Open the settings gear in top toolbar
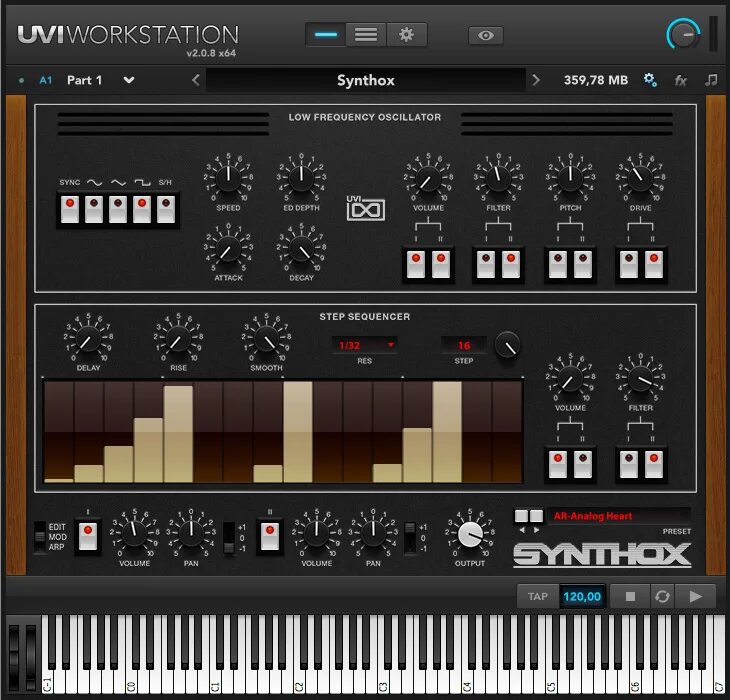The height and width of the screenshot is (700, 730). [x=406, y=35]
